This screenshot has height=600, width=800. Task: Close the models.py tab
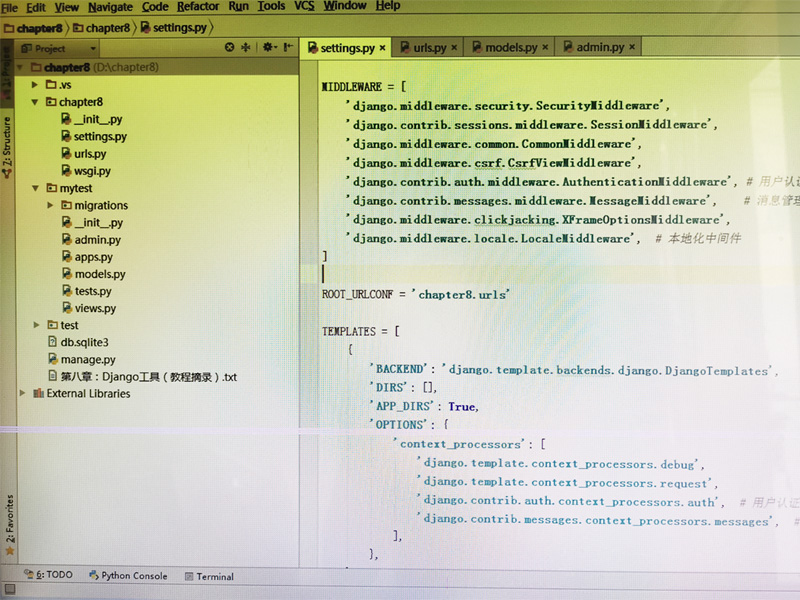545,47
